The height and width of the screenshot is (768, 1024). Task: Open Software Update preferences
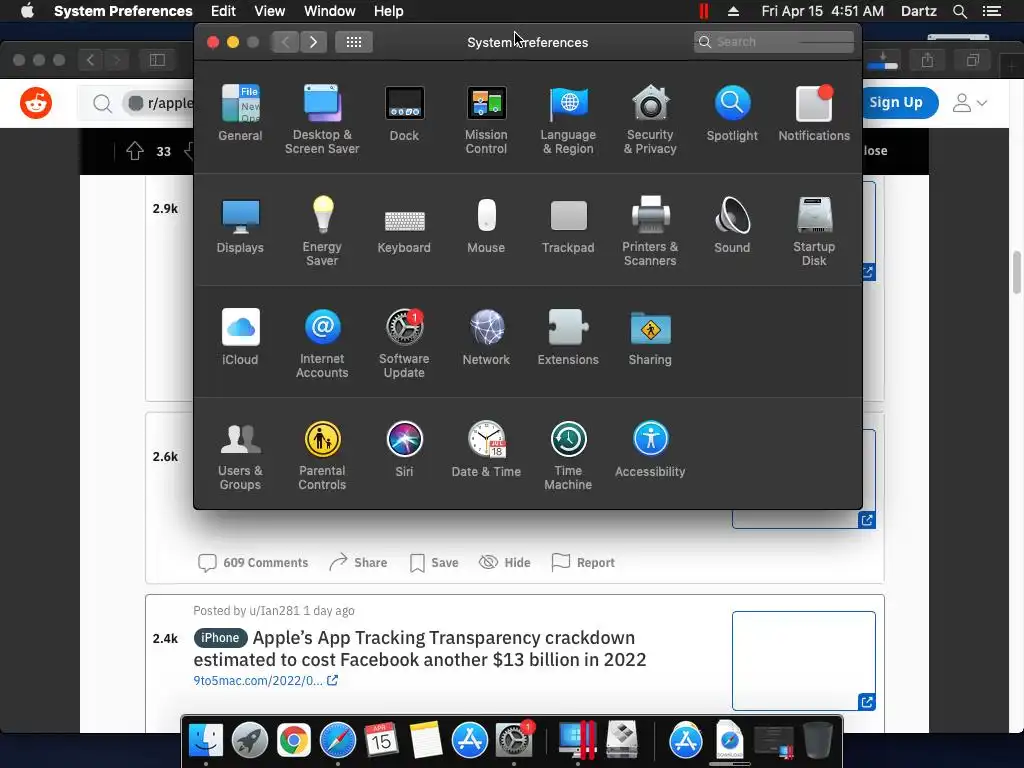pos(404,344)
